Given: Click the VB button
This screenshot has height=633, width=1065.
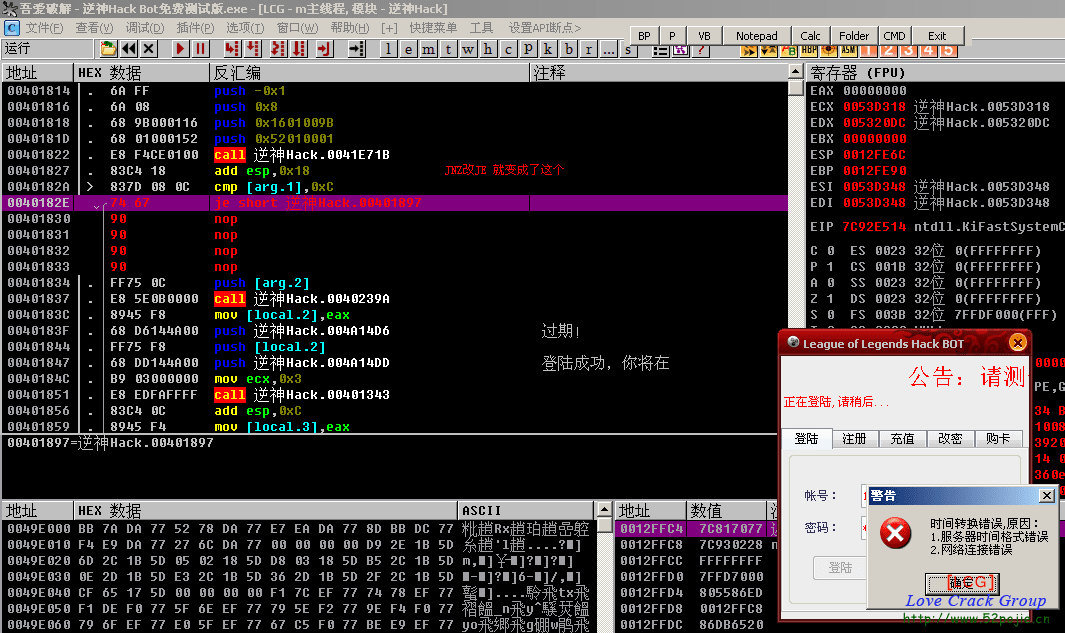Looking at the screenshot, I should [x=704, y=36].
